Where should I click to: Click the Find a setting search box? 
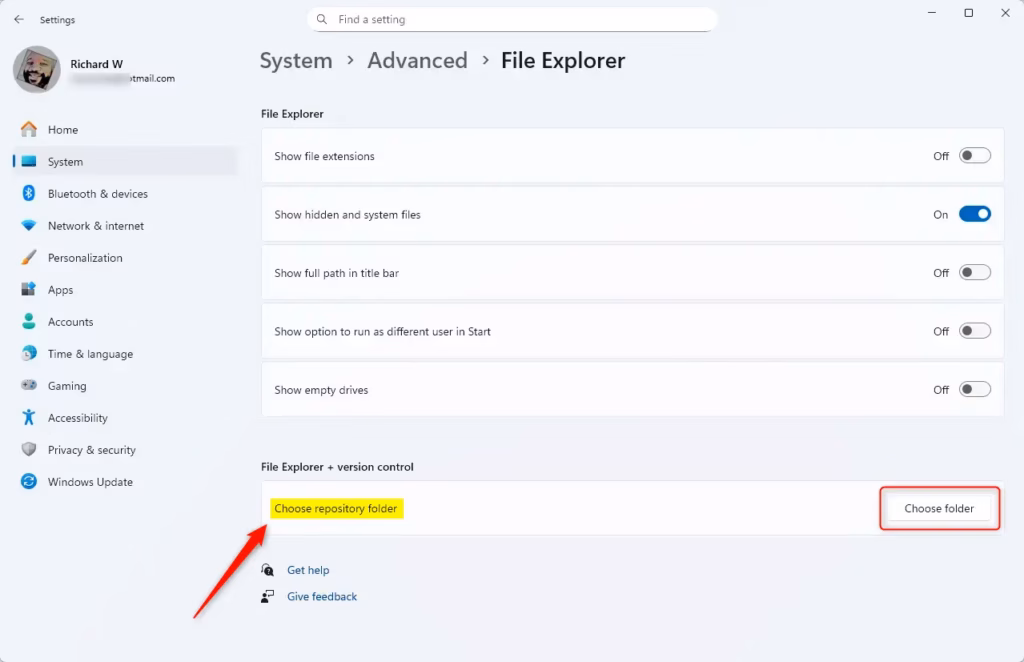tap(512, 20)
